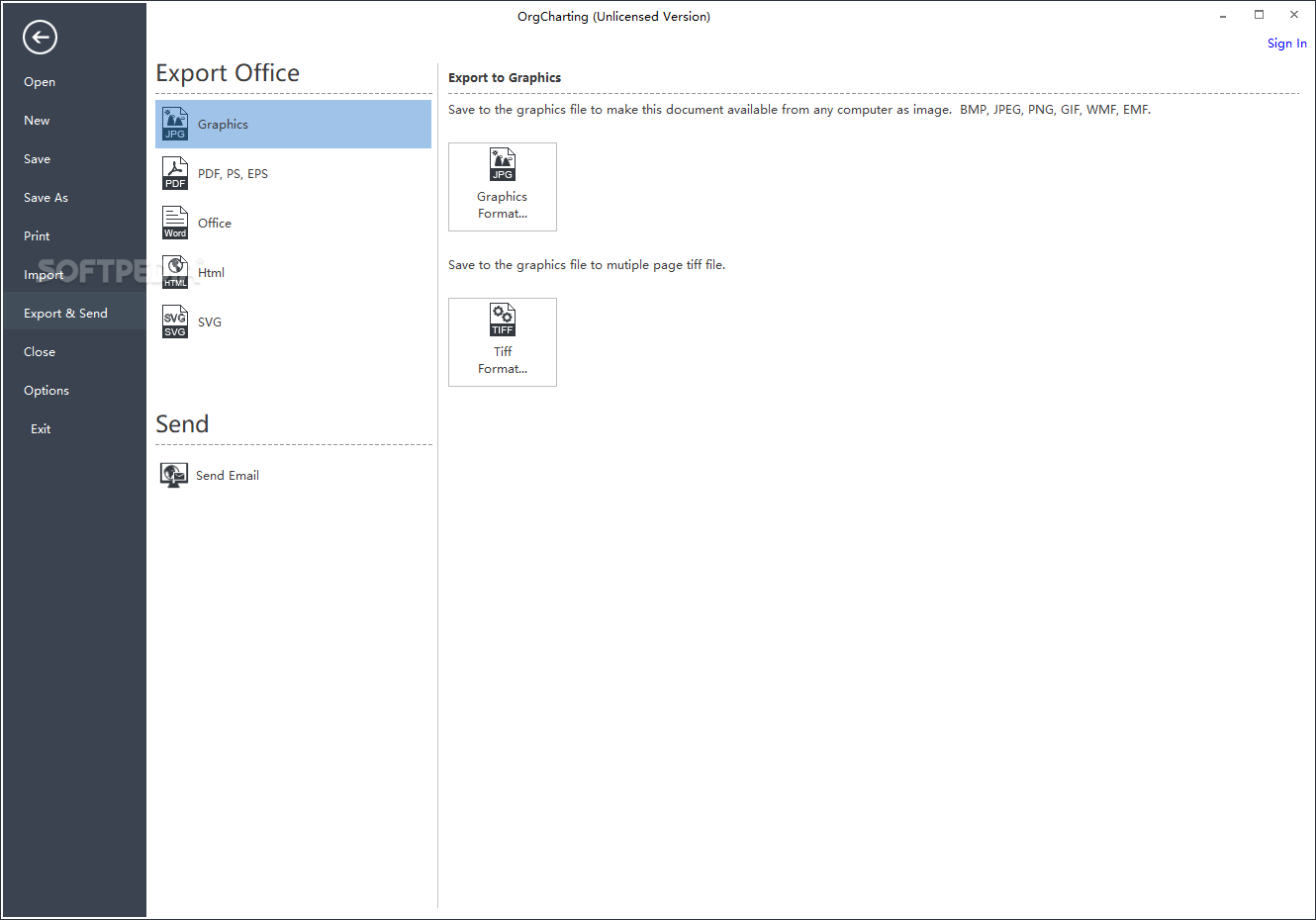Close the OrgCharting window
Image resolution: width=1316 pixels, height=920 pixels.
(x=1294, y=15)
